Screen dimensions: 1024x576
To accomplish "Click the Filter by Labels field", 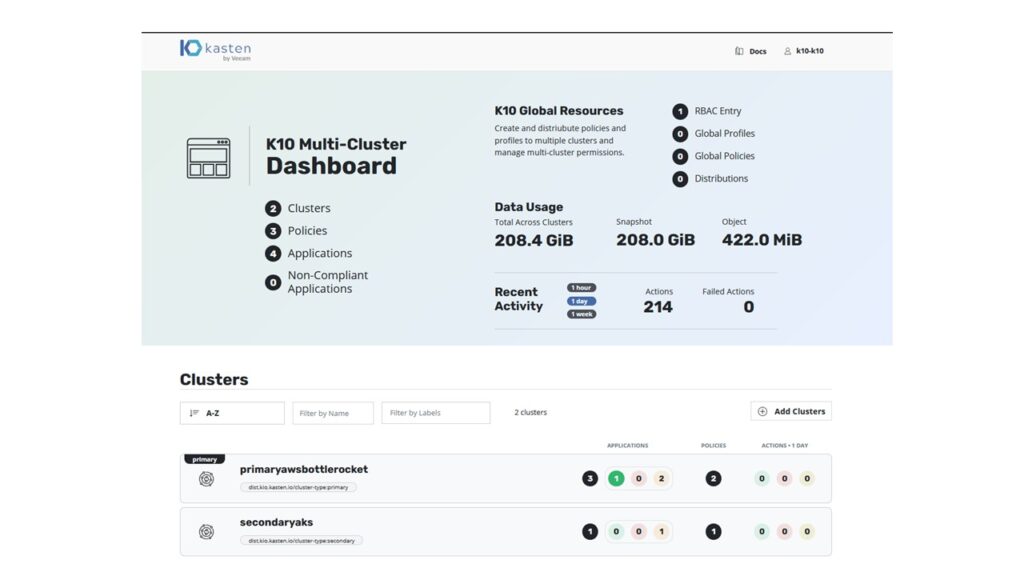I will (x=435, y=412).
